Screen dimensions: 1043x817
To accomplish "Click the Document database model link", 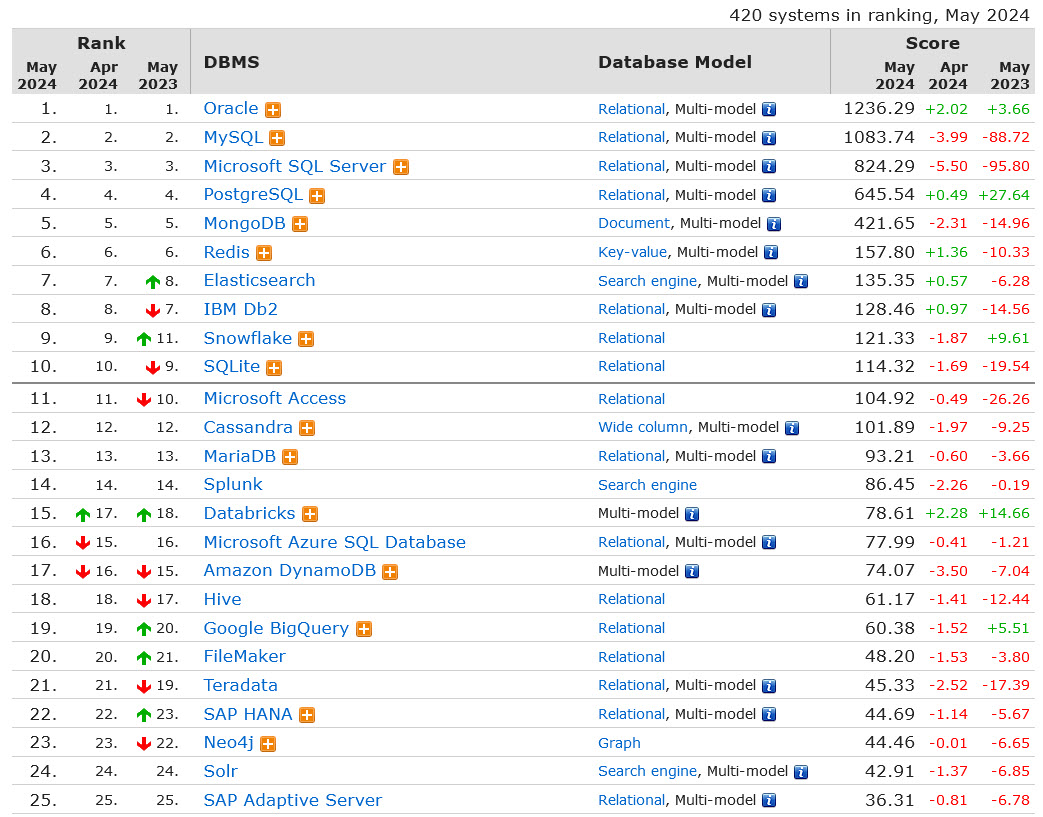I will (x=634, y=223).
